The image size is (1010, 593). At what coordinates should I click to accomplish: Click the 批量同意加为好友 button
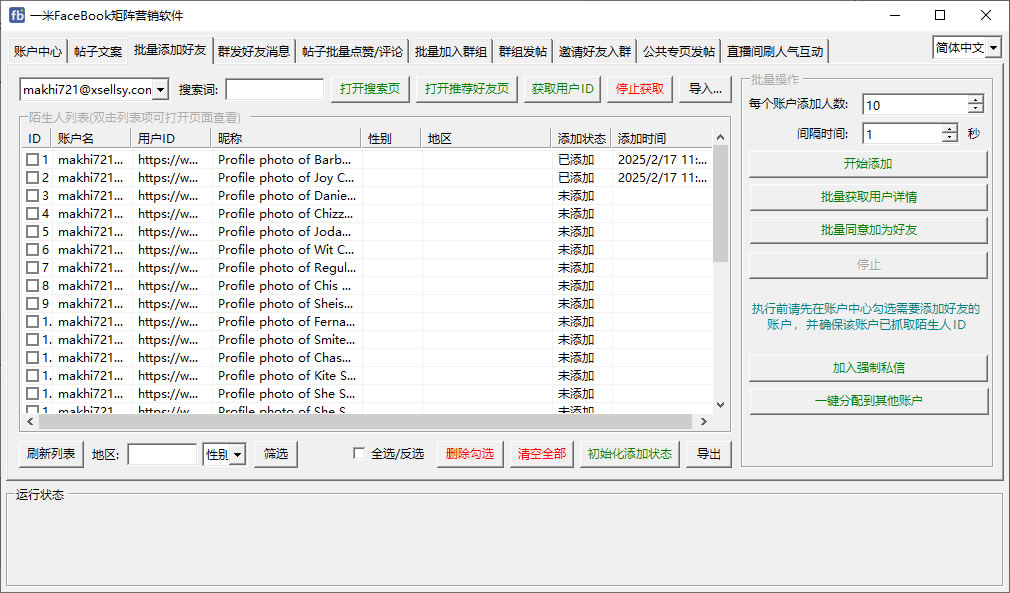[x=868, y=230]
